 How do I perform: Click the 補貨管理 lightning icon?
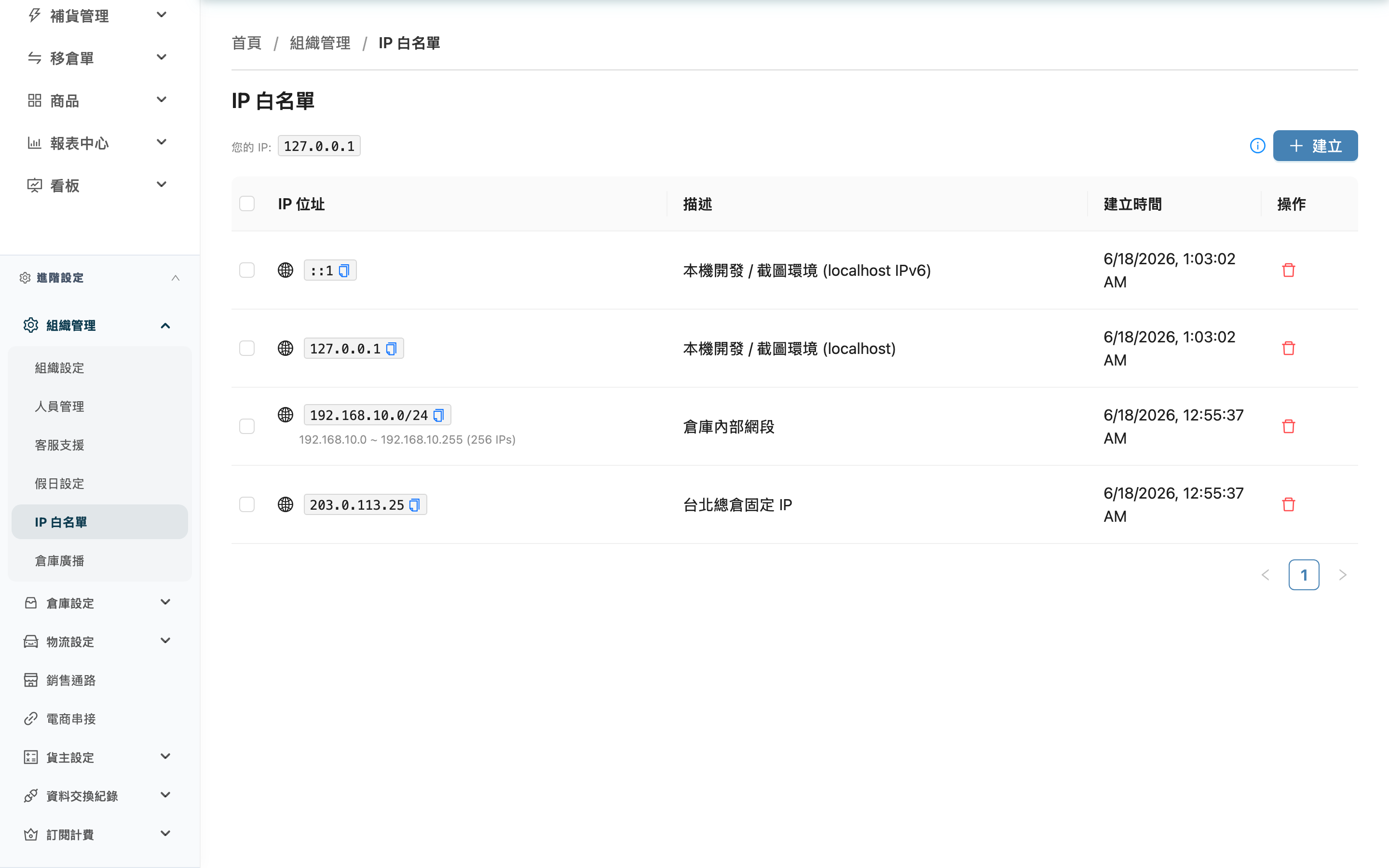[x=34, y=15]
